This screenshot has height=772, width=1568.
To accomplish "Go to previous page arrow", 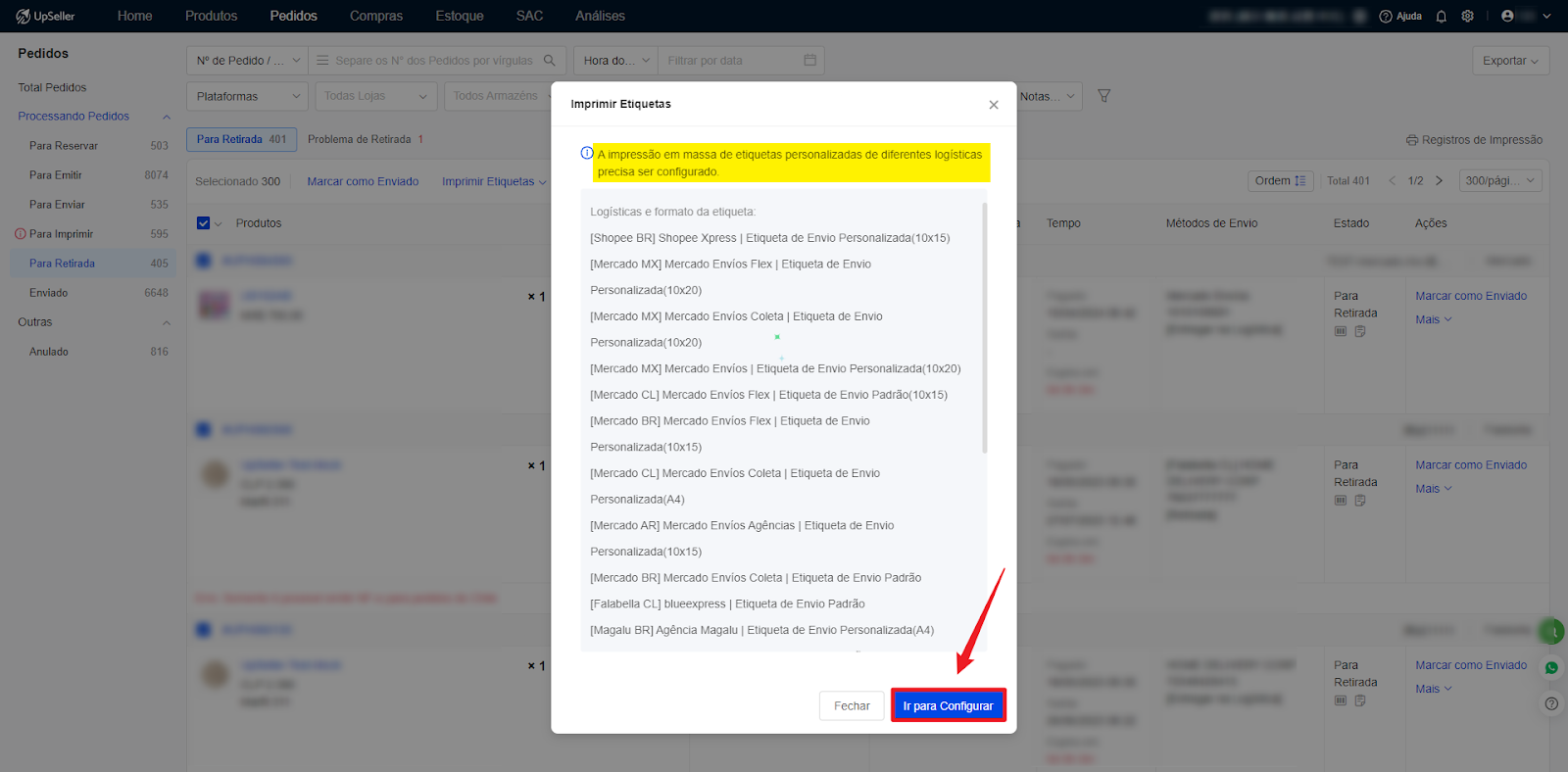I will (x=1392, y=181).
